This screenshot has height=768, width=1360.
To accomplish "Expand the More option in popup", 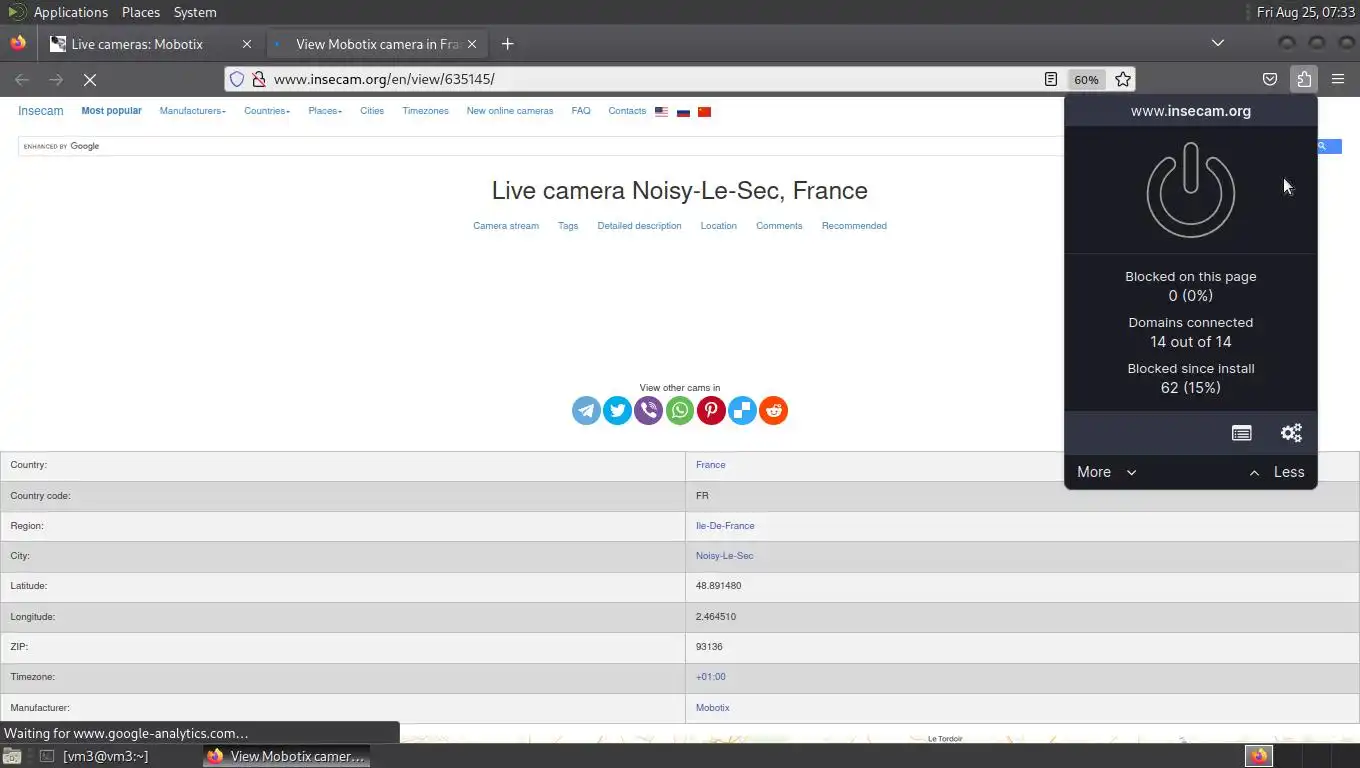I will click(1107, 472).
